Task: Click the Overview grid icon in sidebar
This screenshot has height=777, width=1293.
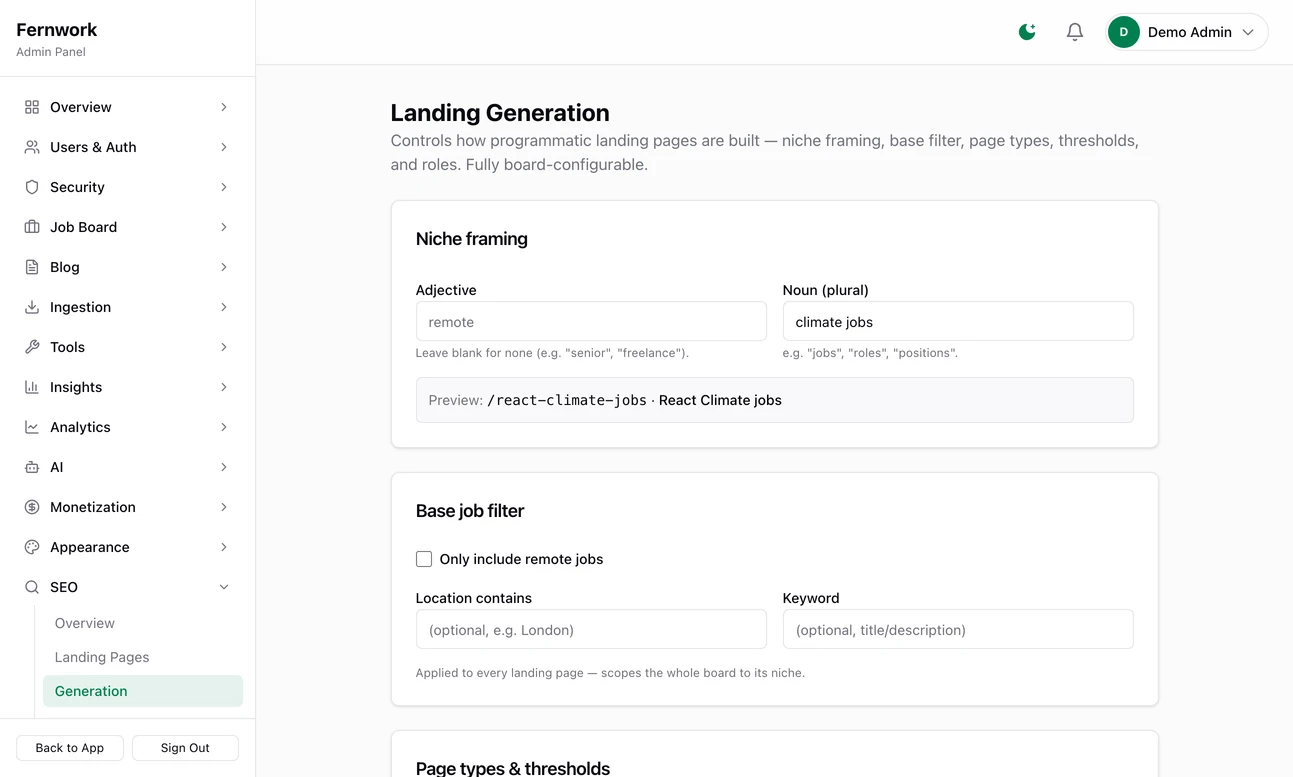Action: click(x=32, y=107)
